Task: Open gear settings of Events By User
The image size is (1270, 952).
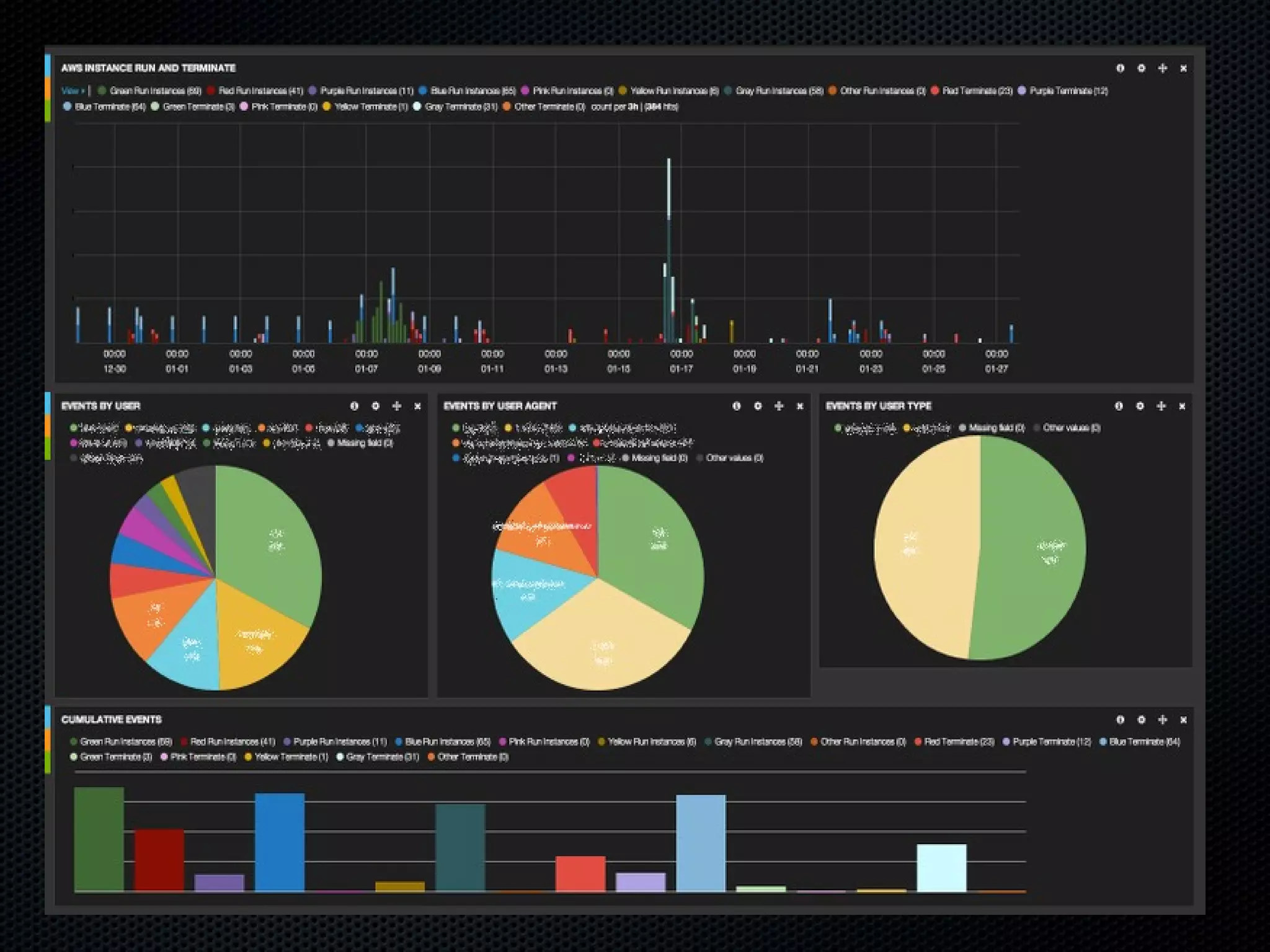Action: coord(375,406)
